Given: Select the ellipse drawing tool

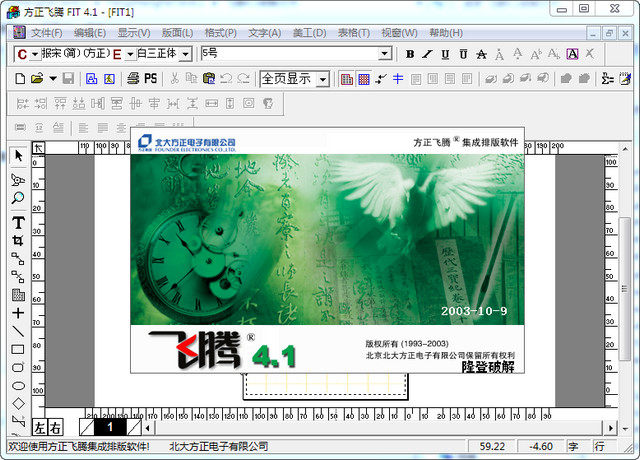Looking at the screenshot, I should coord(18,385).
